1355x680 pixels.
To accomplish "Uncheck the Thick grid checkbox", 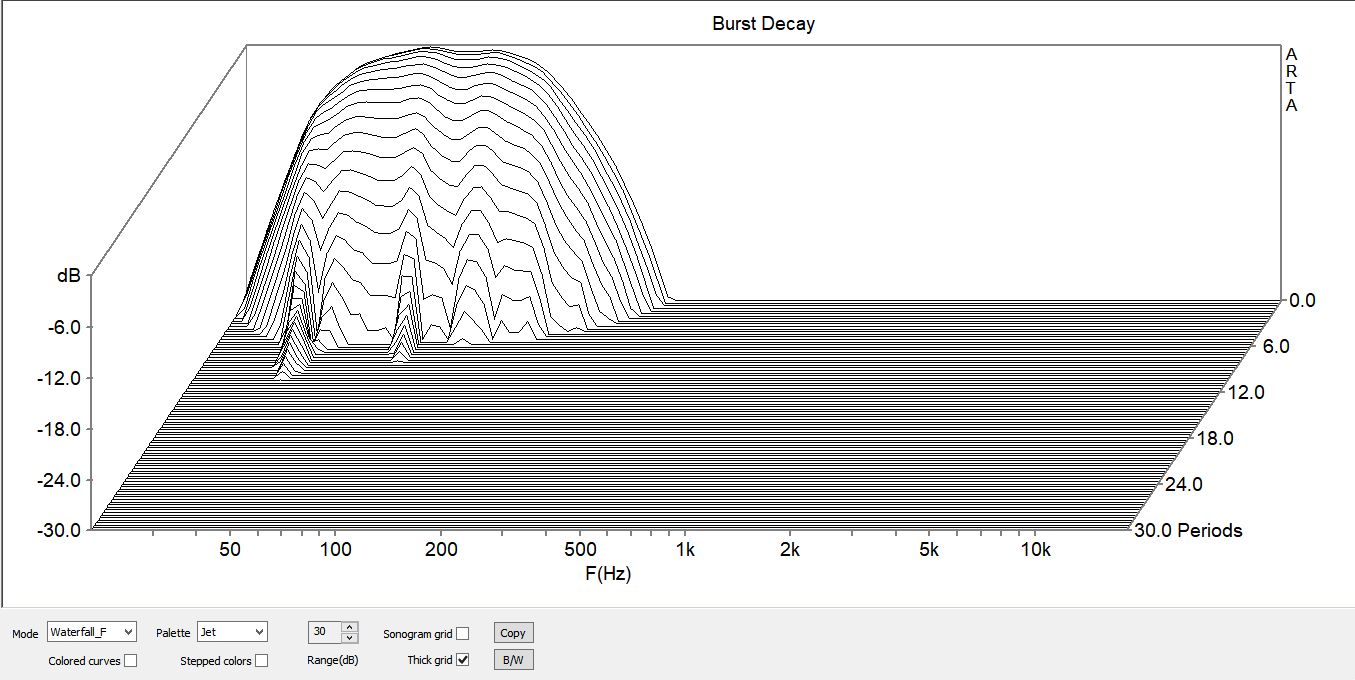I will click(x=462, y=660).
